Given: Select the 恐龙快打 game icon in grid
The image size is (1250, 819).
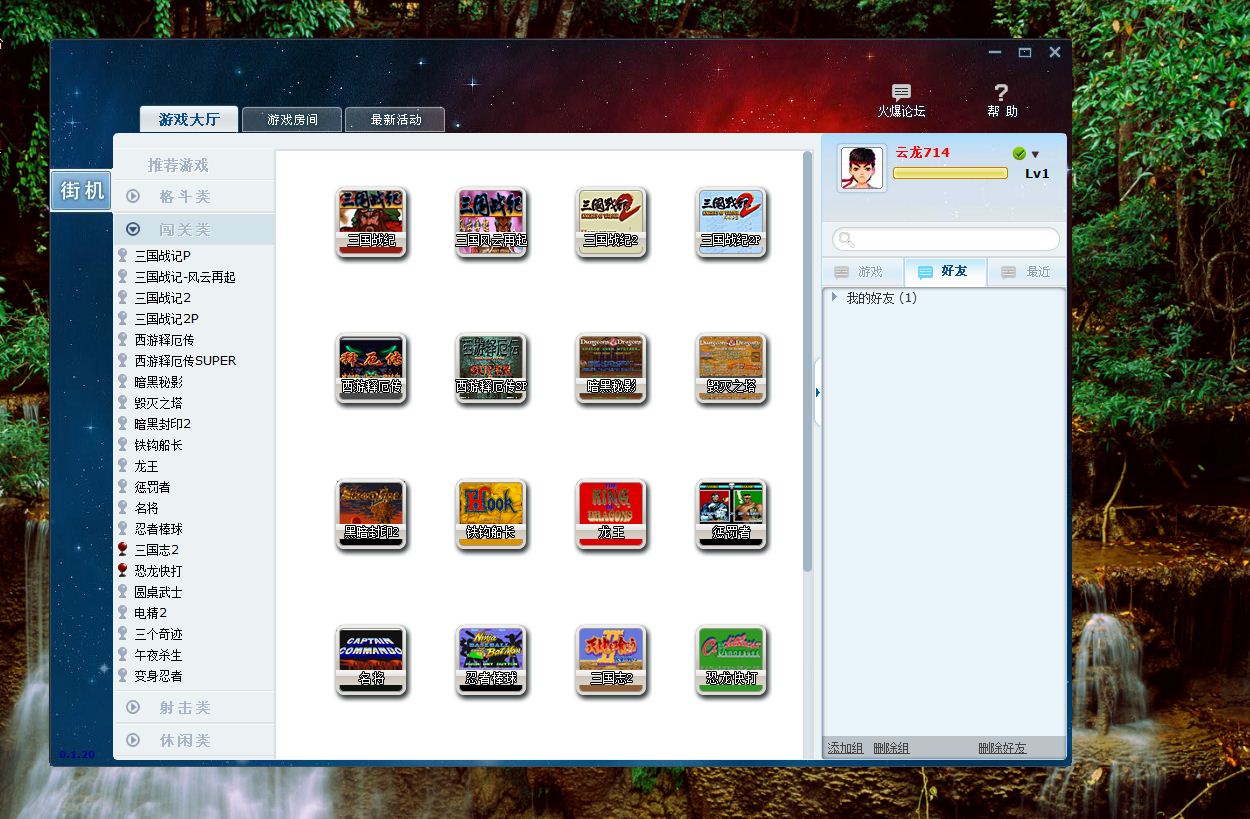Looking at the screenshot, I should pos(731,660).
